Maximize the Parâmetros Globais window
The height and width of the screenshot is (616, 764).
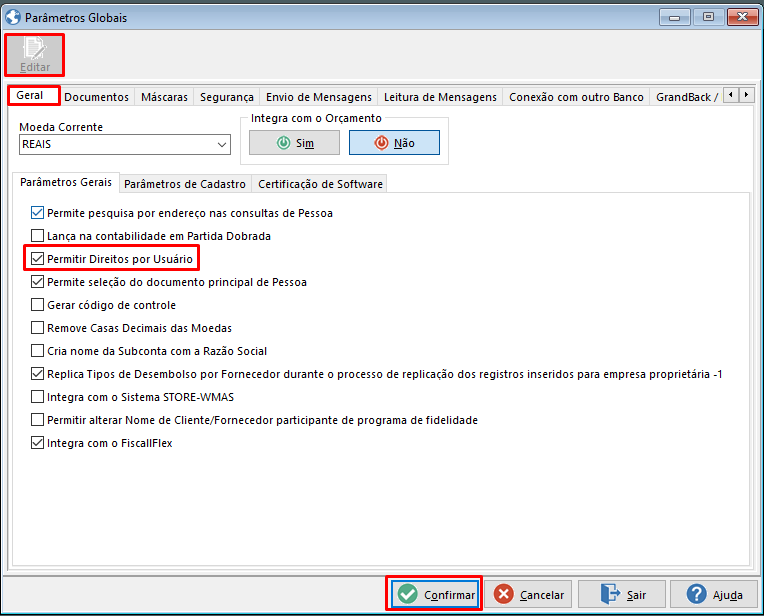pos(708,18)
